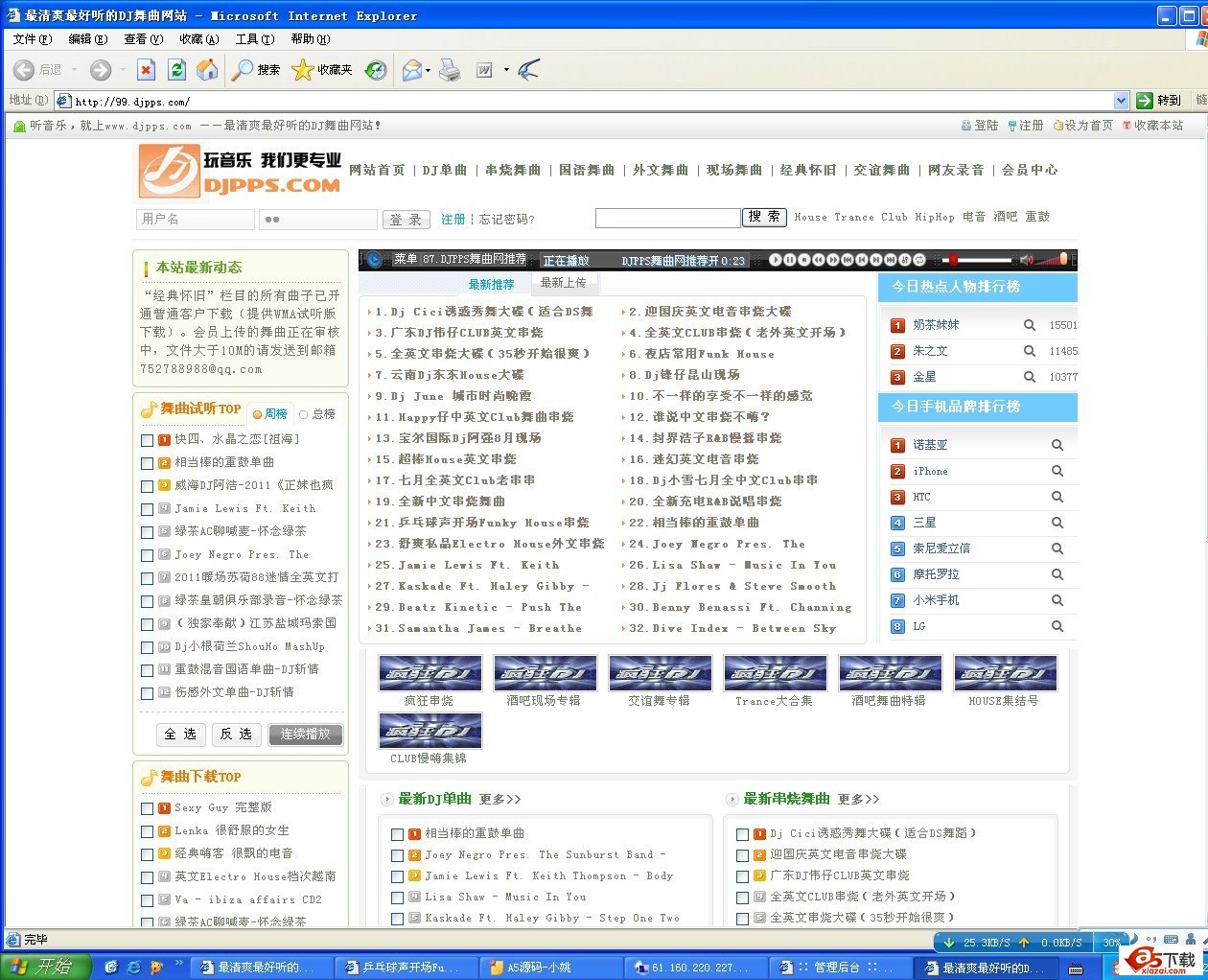This screenshot has width=1208, height=980.
Task: Expand the address bar dropdown
Action: point(1120,100)
